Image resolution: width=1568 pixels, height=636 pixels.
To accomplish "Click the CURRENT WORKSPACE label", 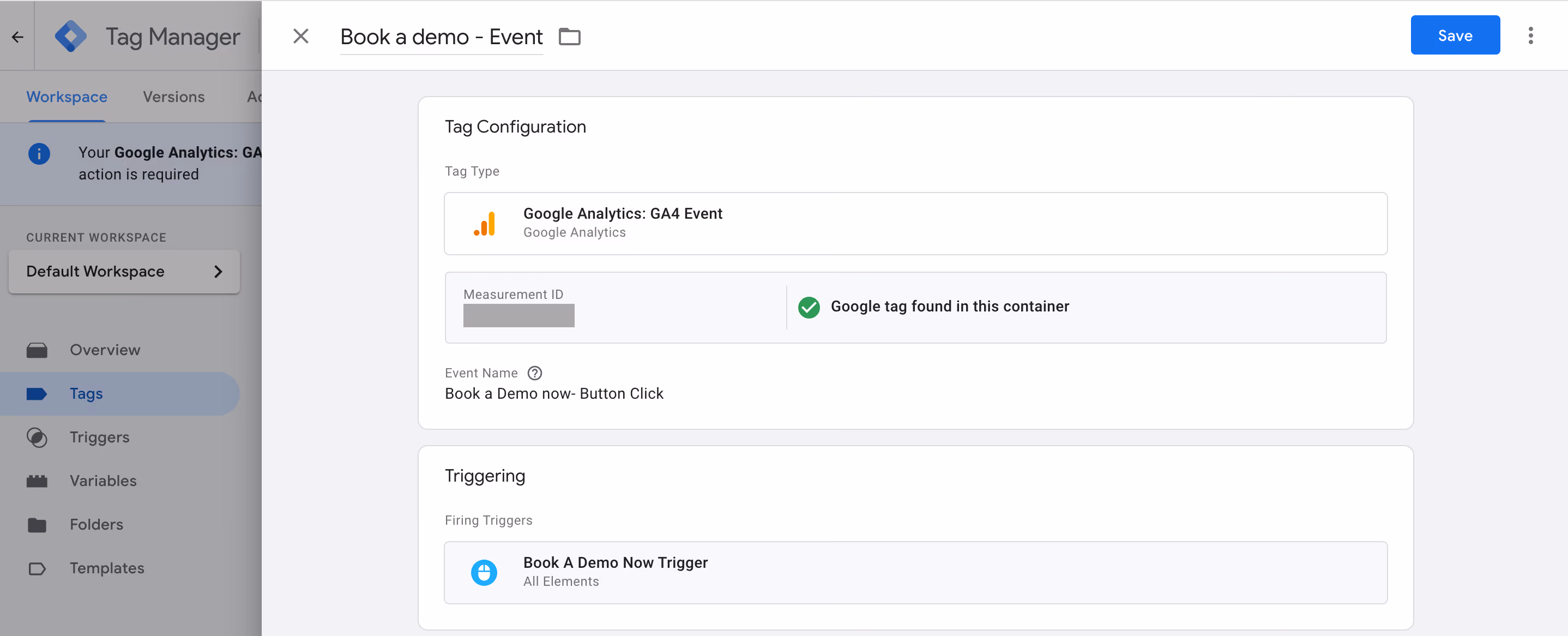I will coord(96,238).
